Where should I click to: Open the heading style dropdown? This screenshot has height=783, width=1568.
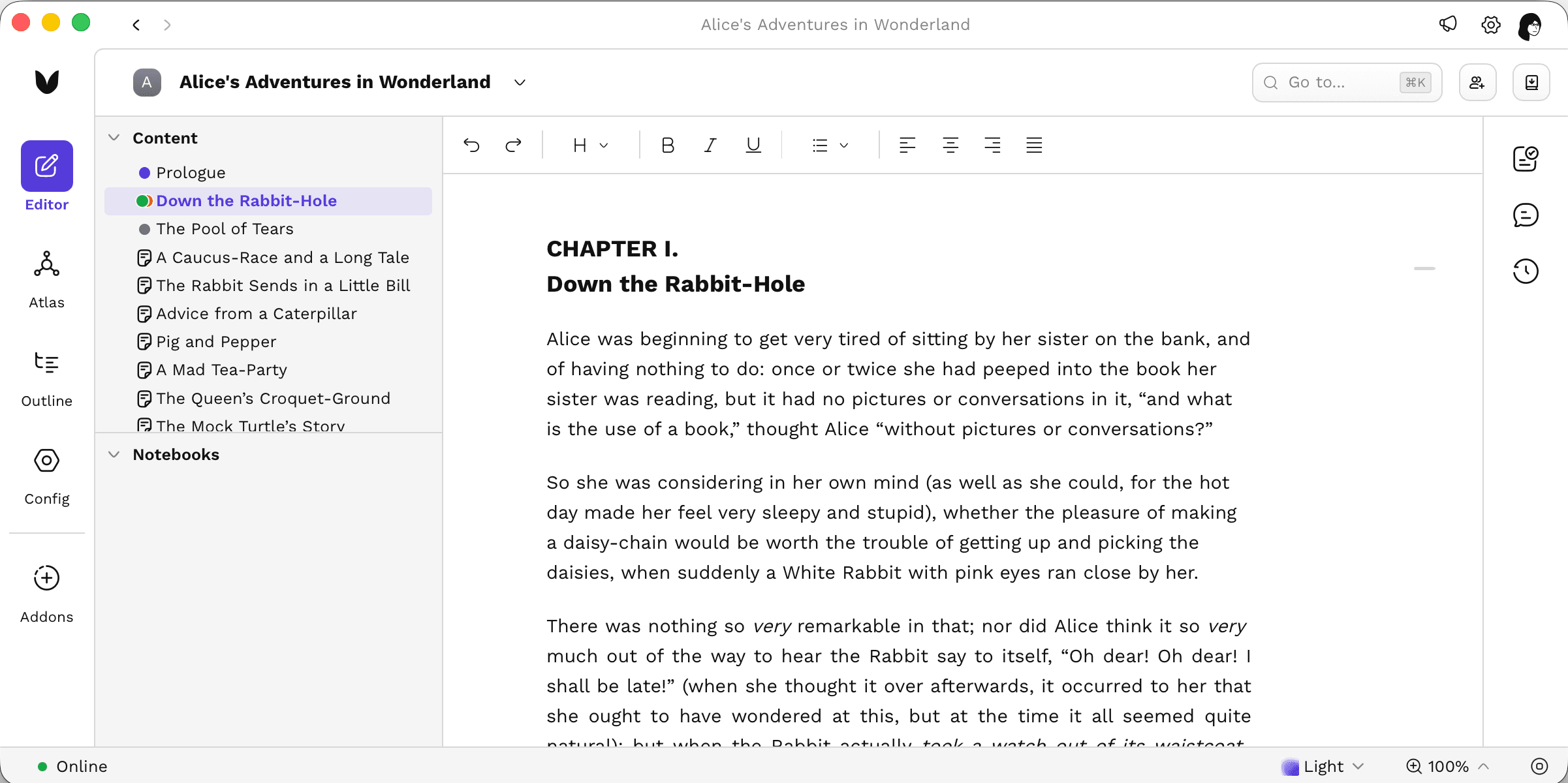[x=591, y=145]
